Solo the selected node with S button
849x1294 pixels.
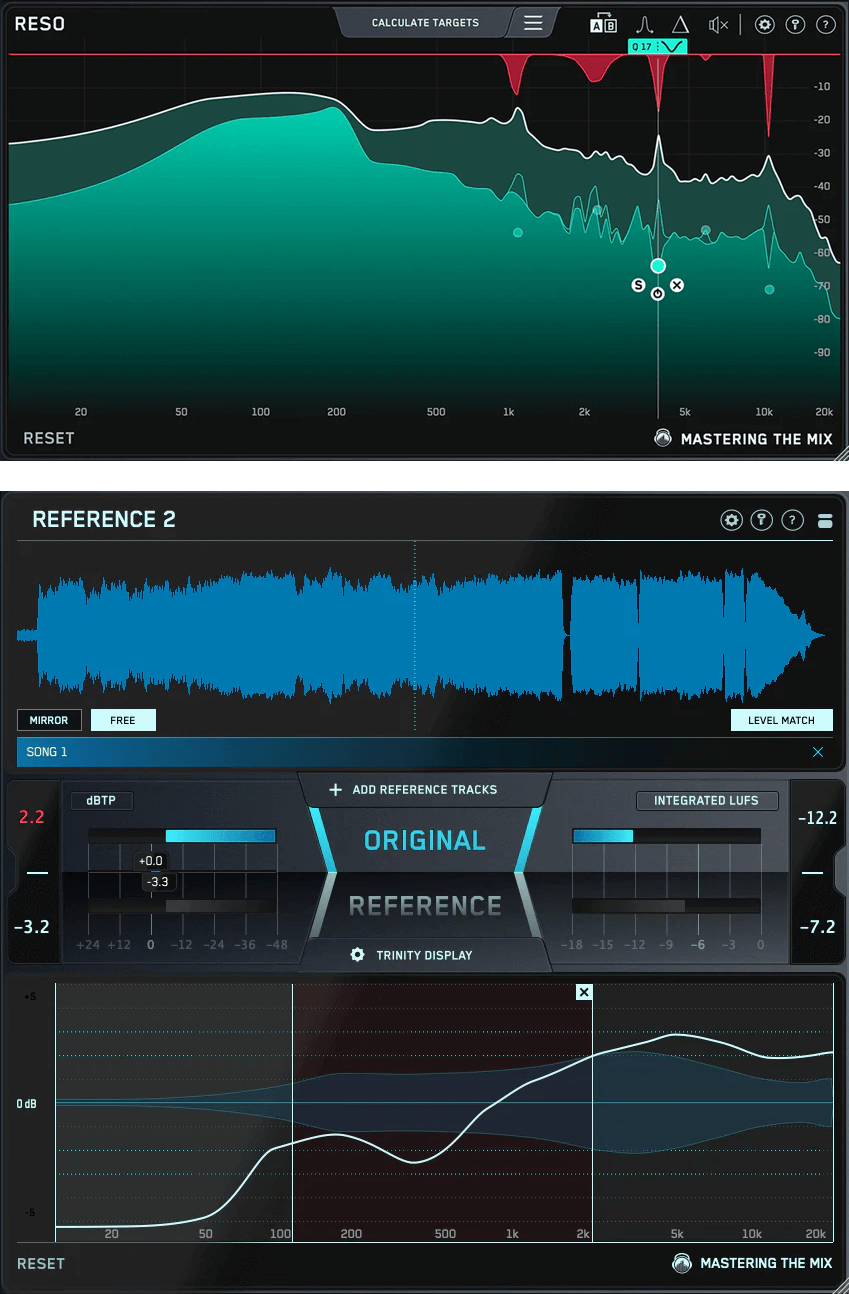pos(638,285)
